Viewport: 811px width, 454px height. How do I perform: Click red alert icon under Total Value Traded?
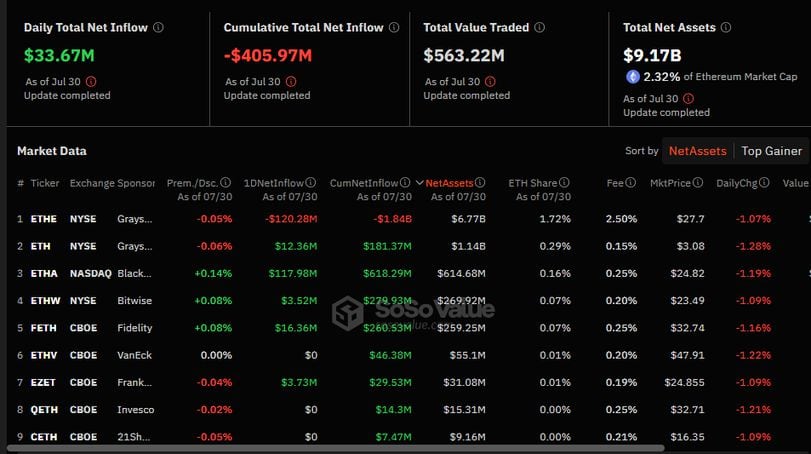(x=490, y=82)
